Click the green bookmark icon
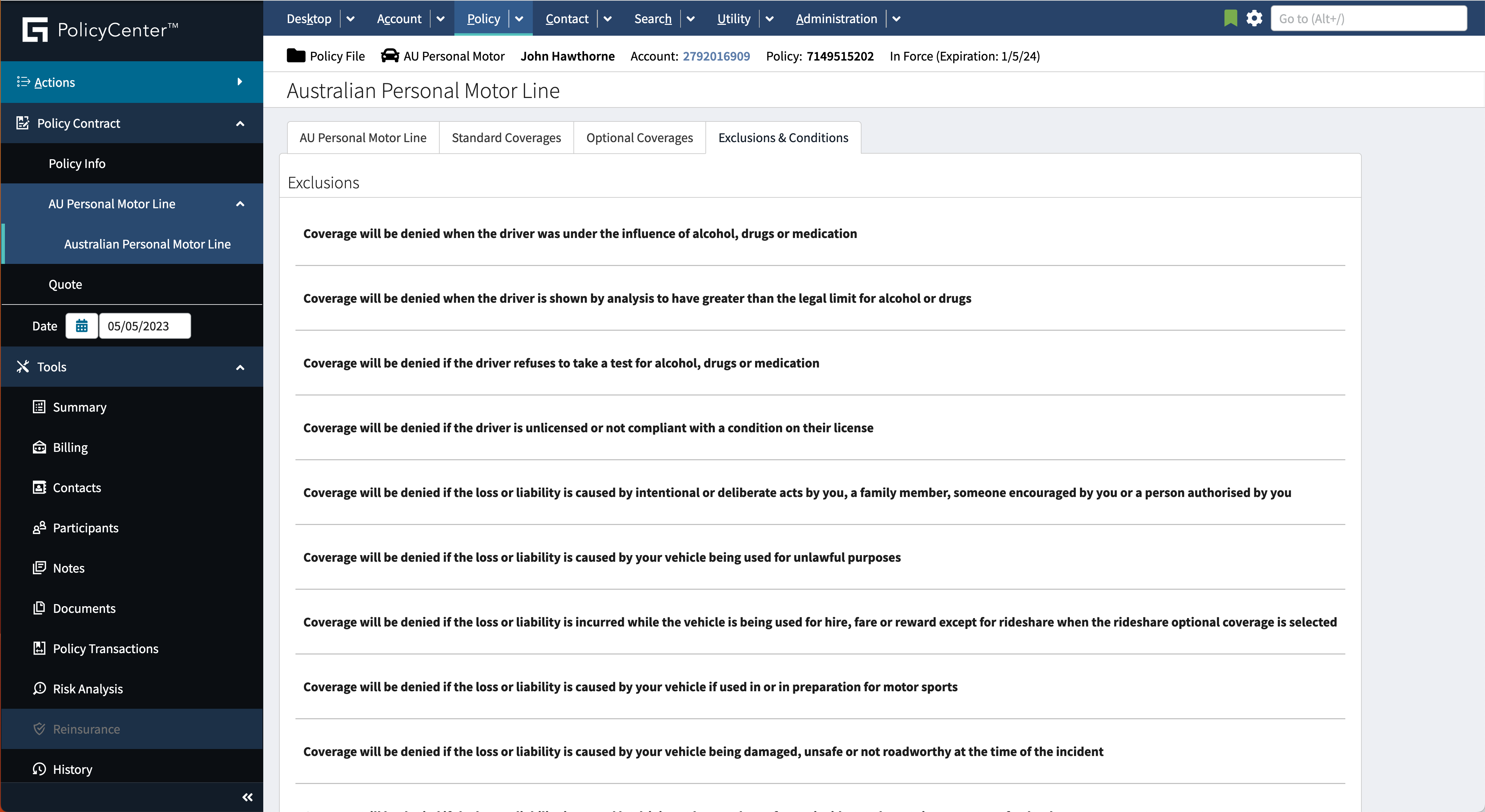 click(x=1230, y=19)
